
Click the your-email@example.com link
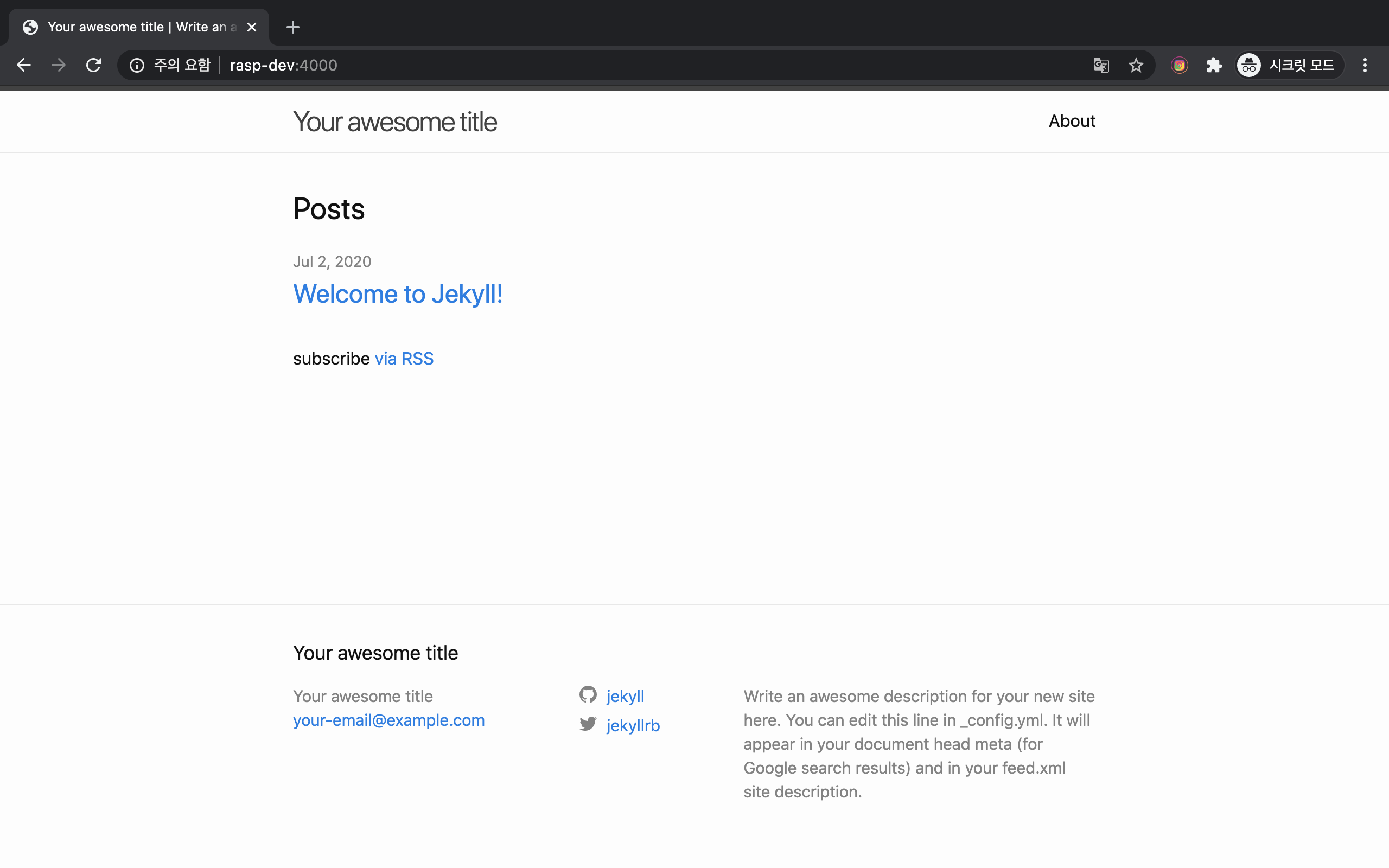click(x=388, y=720)
